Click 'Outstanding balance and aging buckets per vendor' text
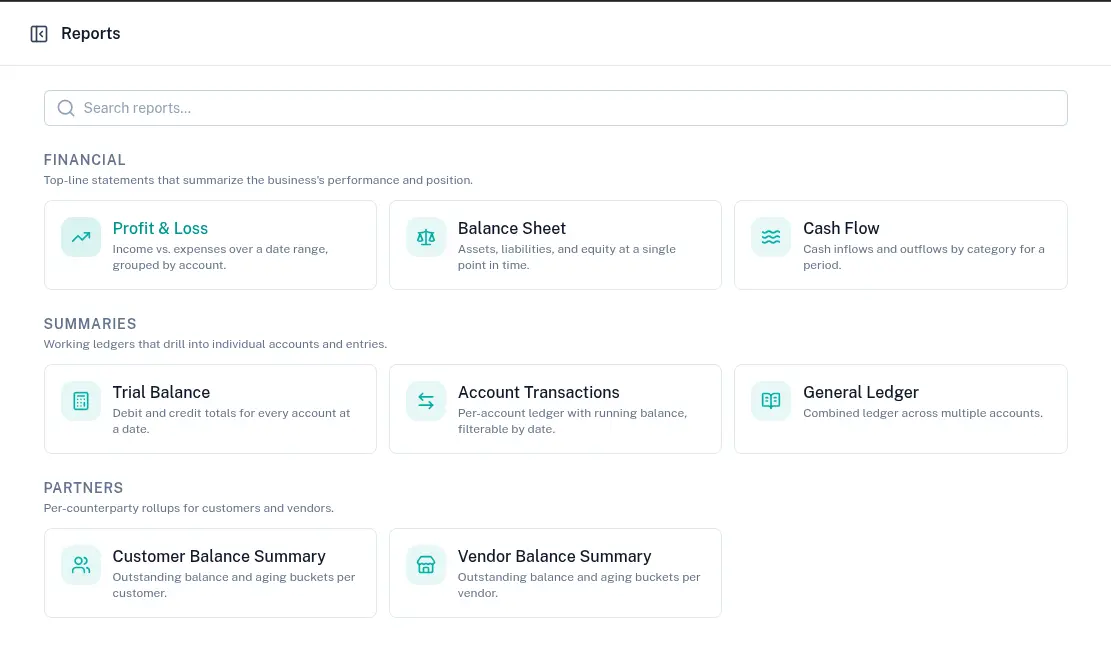 point(579,585)
